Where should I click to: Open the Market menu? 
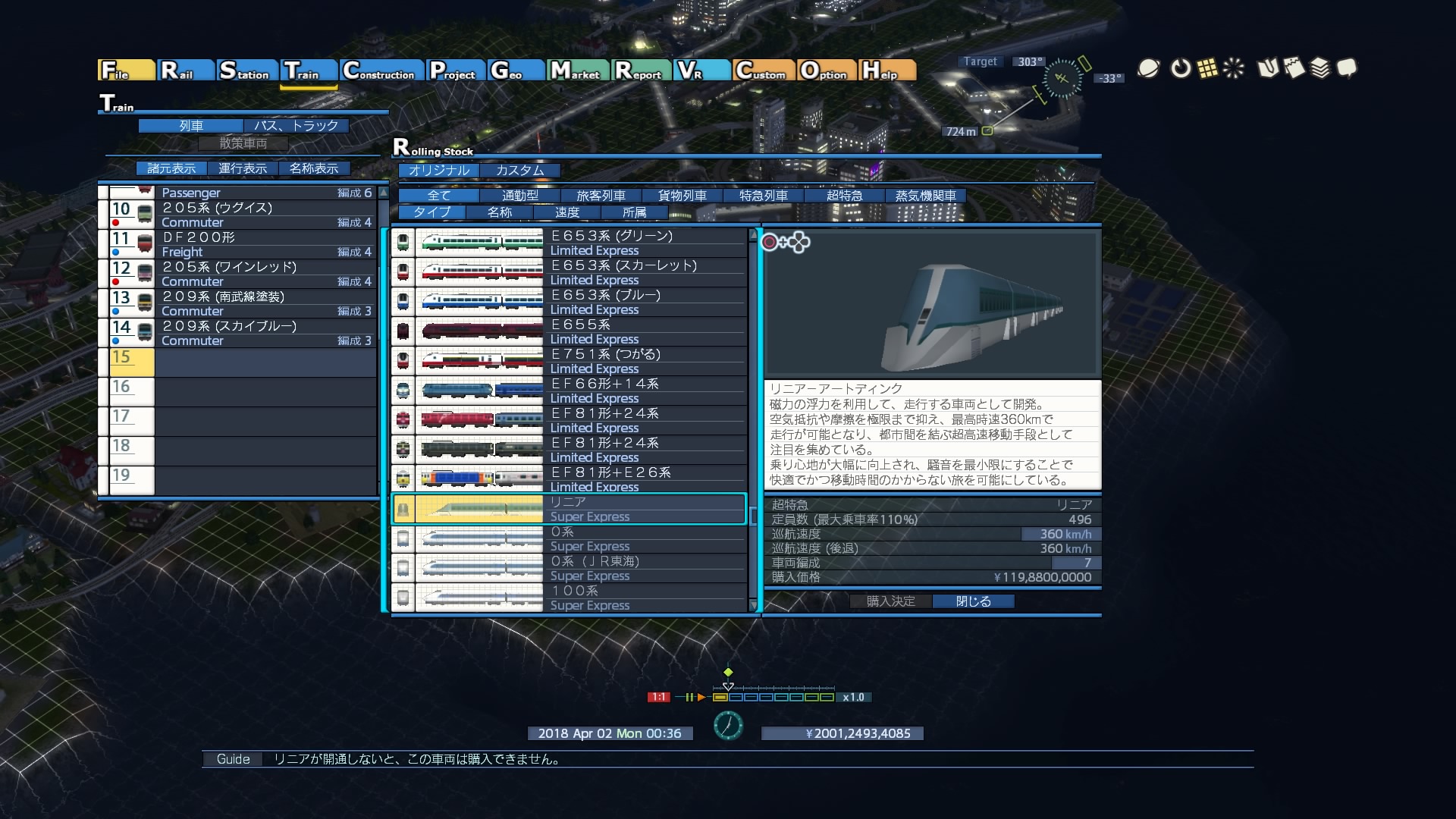coord(577,71)
